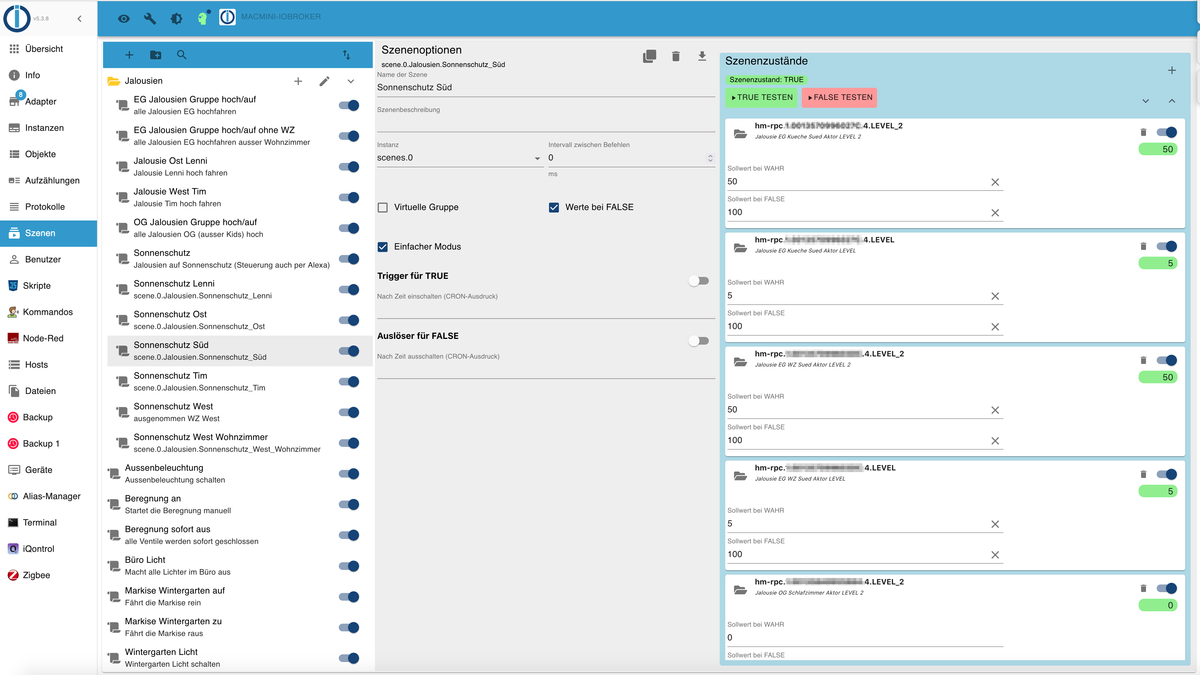
Task: Collapse the Jalousien folder chevron
Action: (x=351, y=81)
